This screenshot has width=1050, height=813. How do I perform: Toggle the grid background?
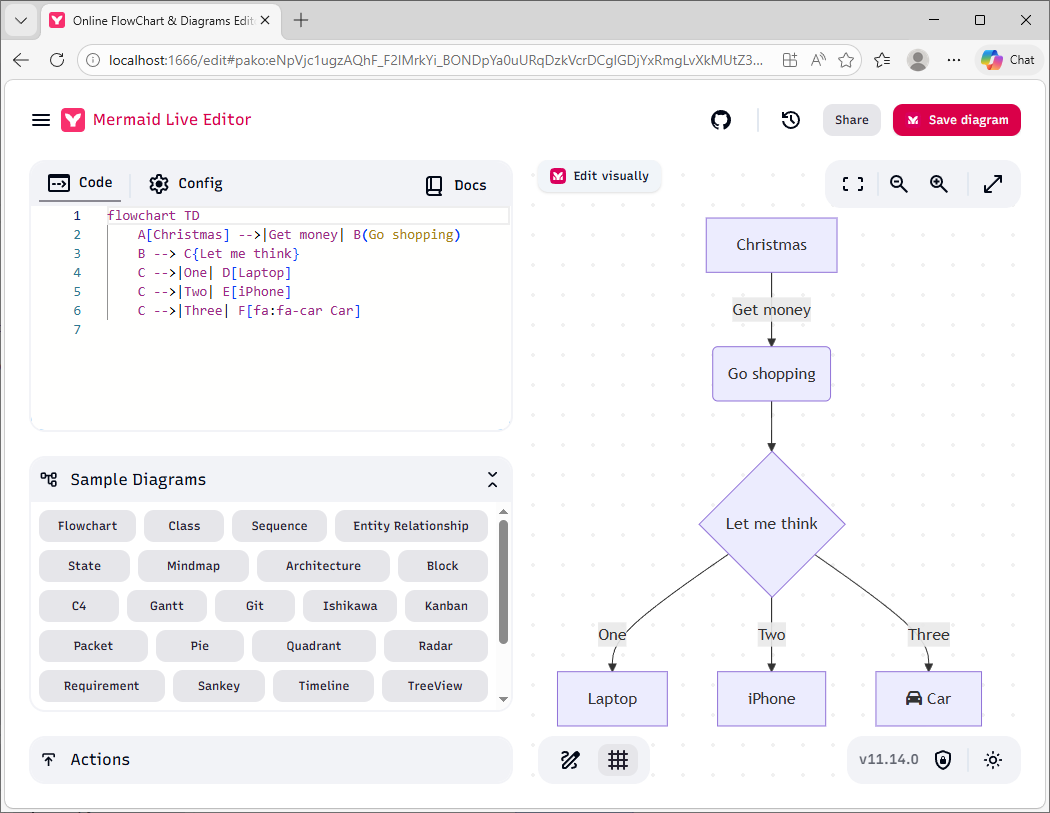click(x=617, y=760)
